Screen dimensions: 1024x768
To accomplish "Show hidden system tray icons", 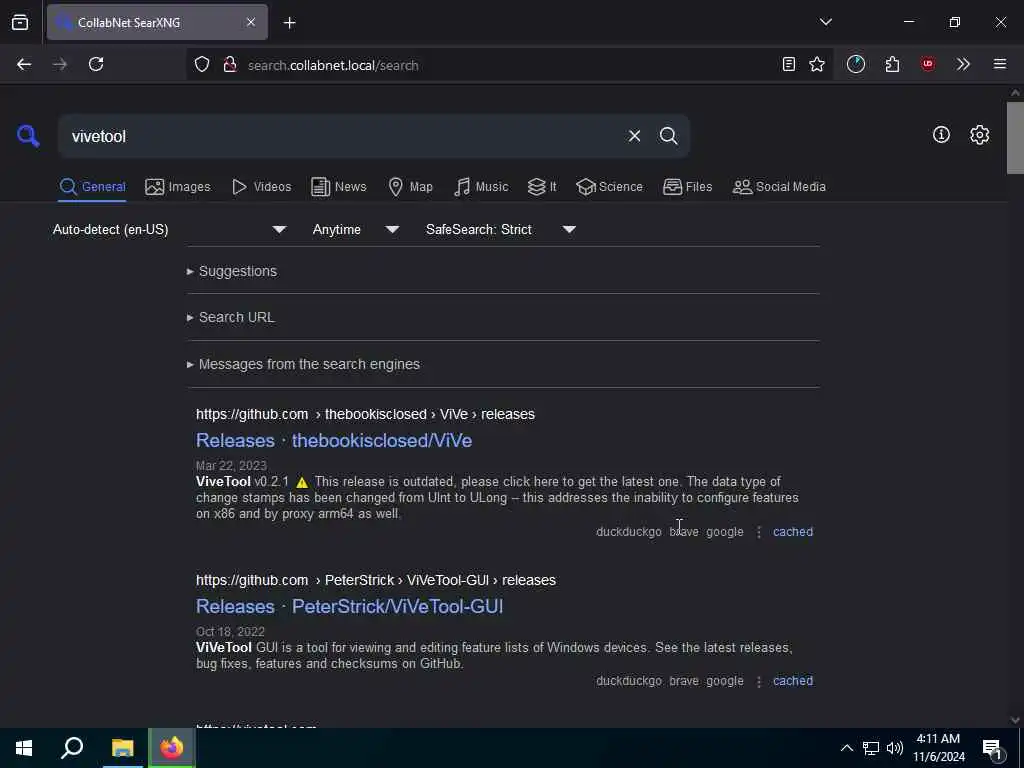I will [x=846, y=748].
